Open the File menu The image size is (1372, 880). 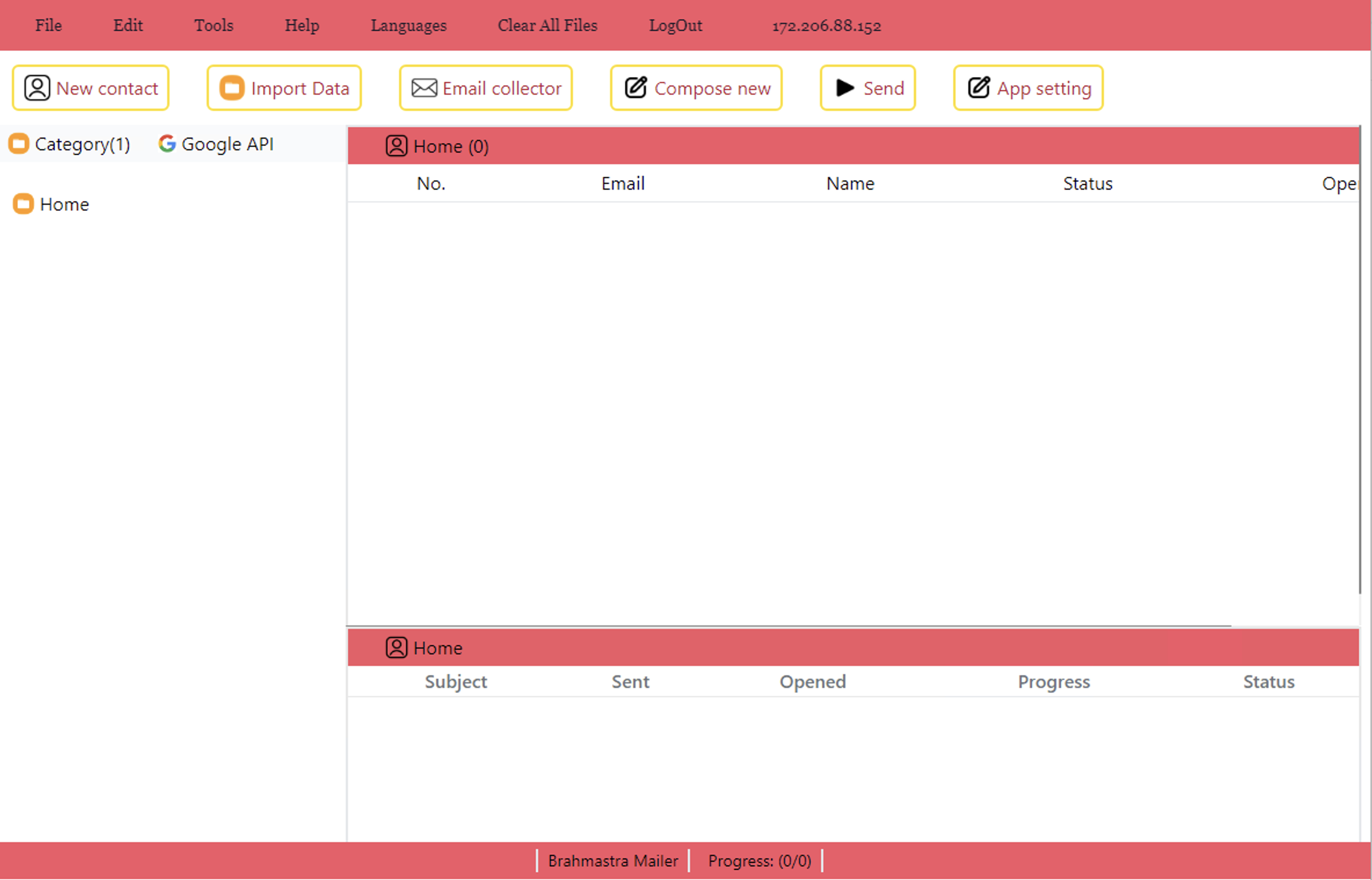point(48,25)
